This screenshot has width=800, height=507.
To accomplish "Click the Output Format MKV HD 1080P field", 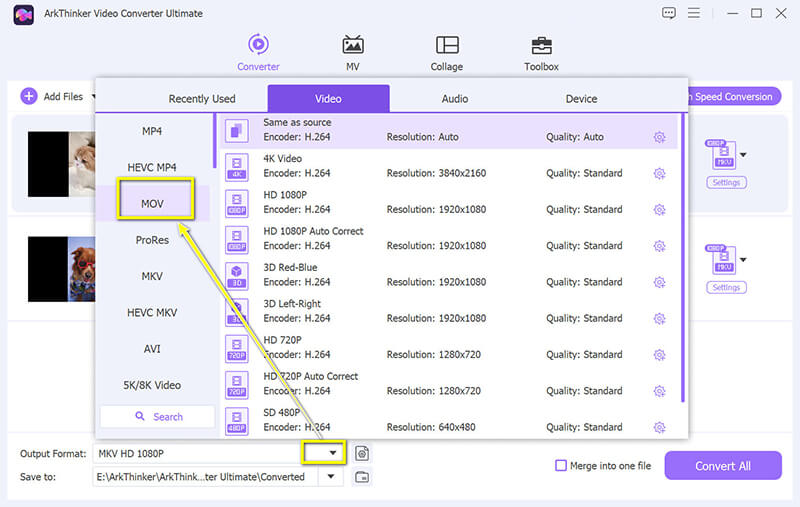I will pyautogui.click(x=198, y=453).
